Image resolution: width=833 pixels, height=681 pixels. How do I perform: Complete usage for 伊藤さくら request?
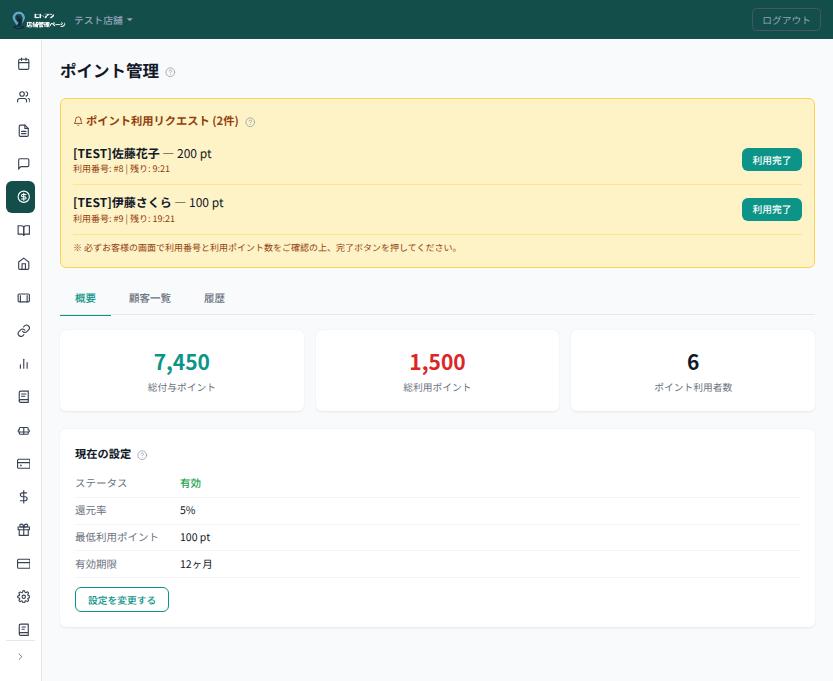pos(771,209)
